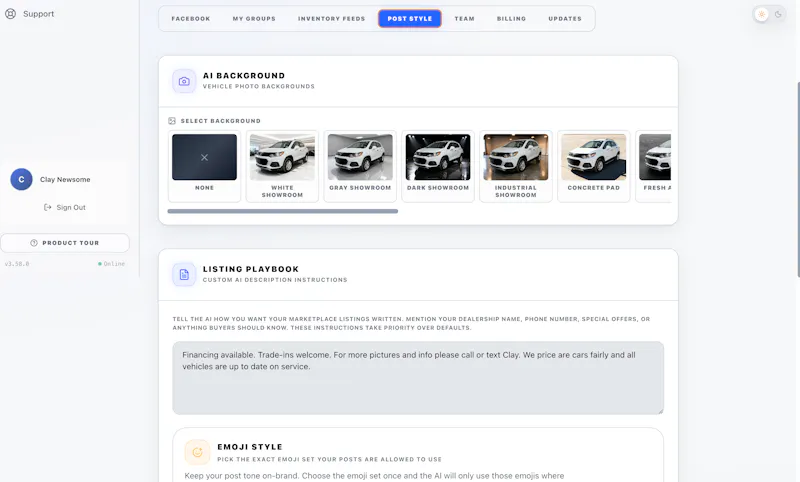Click the Custom AI Description Instructions subtitle
The image size is (800, 482).
coord(275,280)
